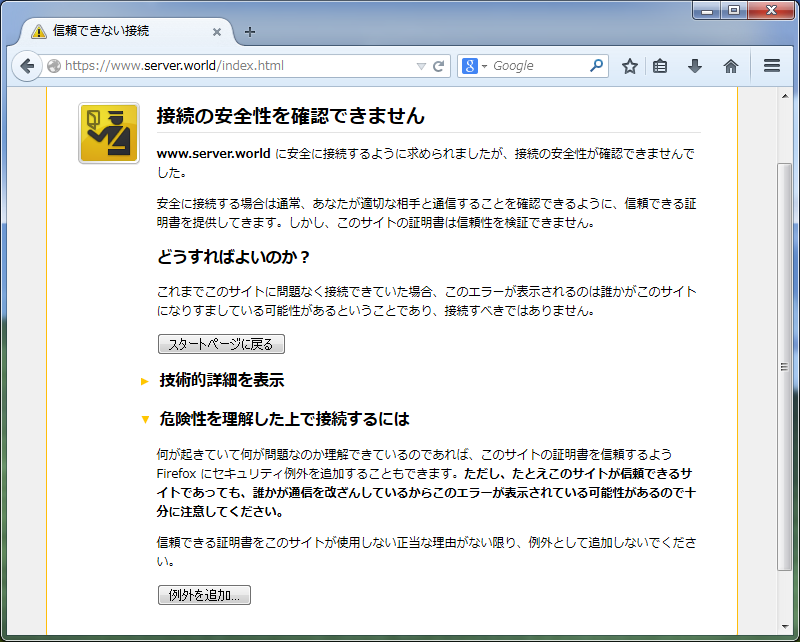
Task: Reload the page with the refresh icon
Action: tap(438, 66)
